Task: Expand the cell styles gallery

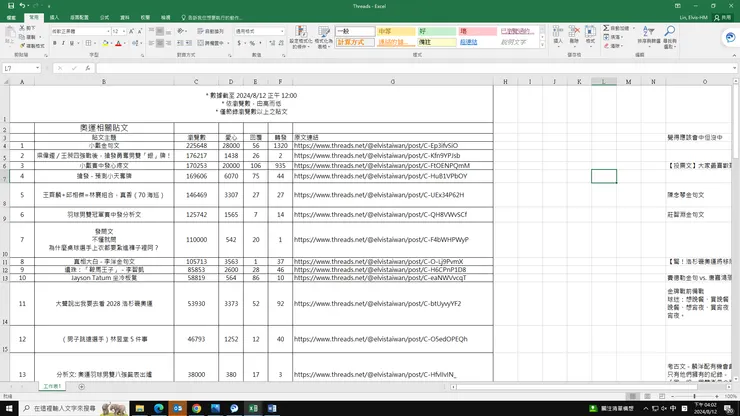Action: pyautogui.click(x=542, y=45)
